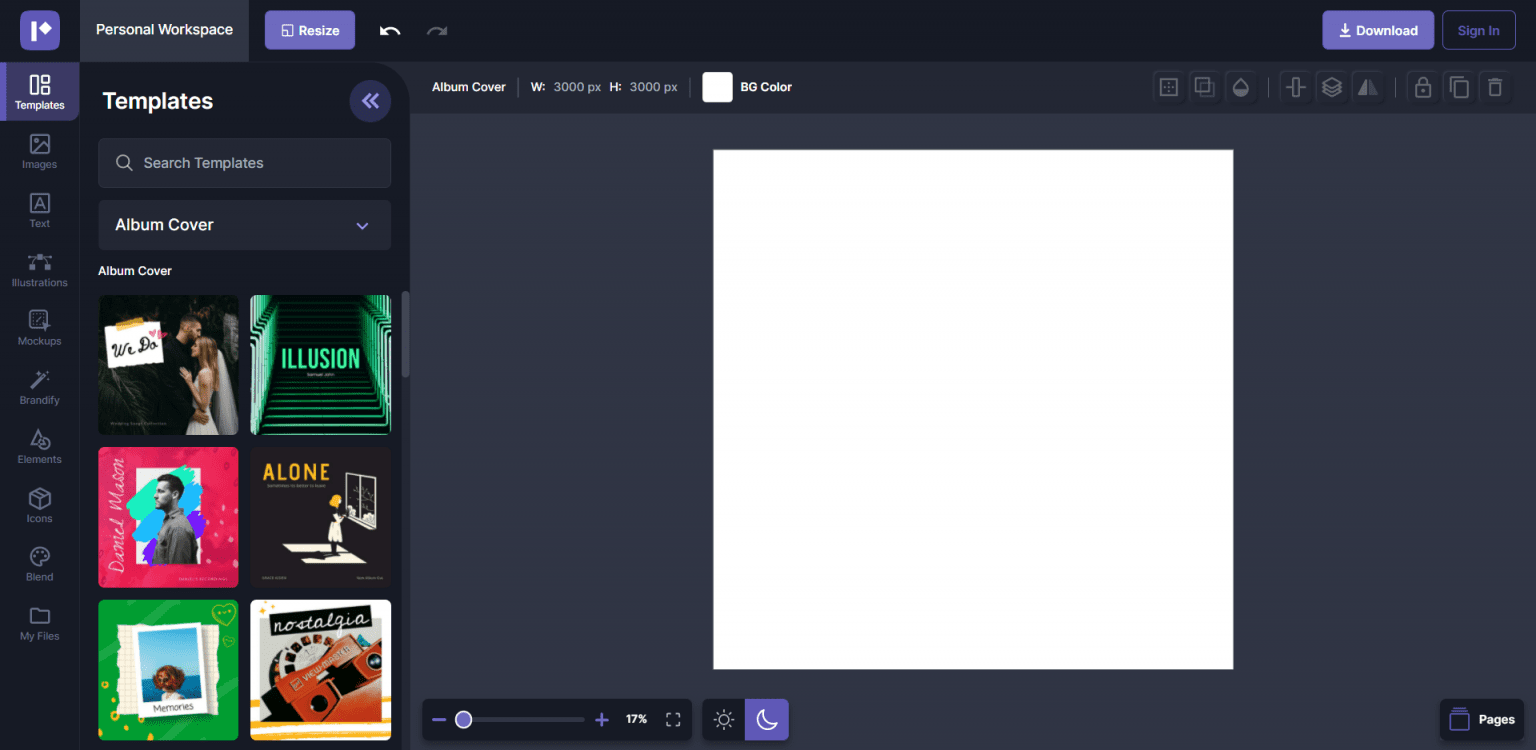Click the fit-to-screen icon
1536x750 pixels.
coord(673,719)
